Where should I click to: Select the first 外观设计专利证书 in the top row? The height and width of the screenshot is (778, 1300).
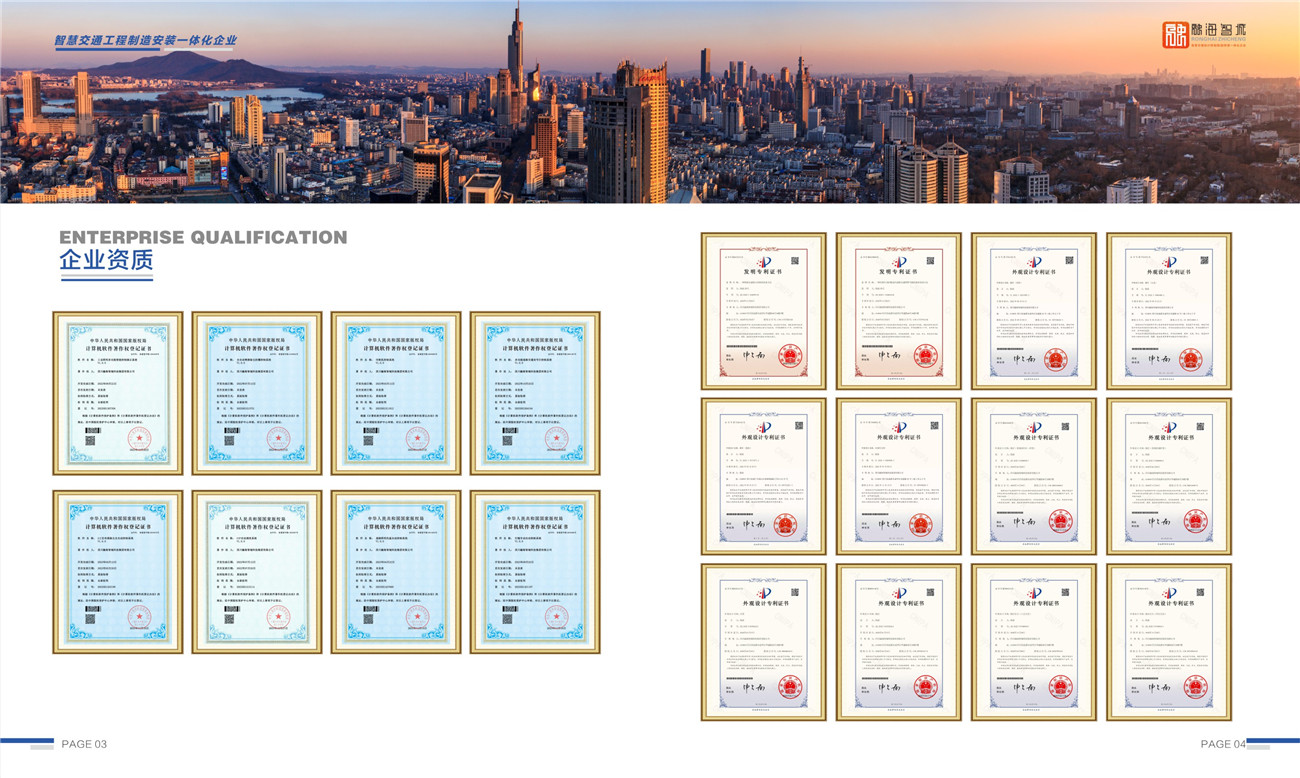click(x=1033, y=311)
